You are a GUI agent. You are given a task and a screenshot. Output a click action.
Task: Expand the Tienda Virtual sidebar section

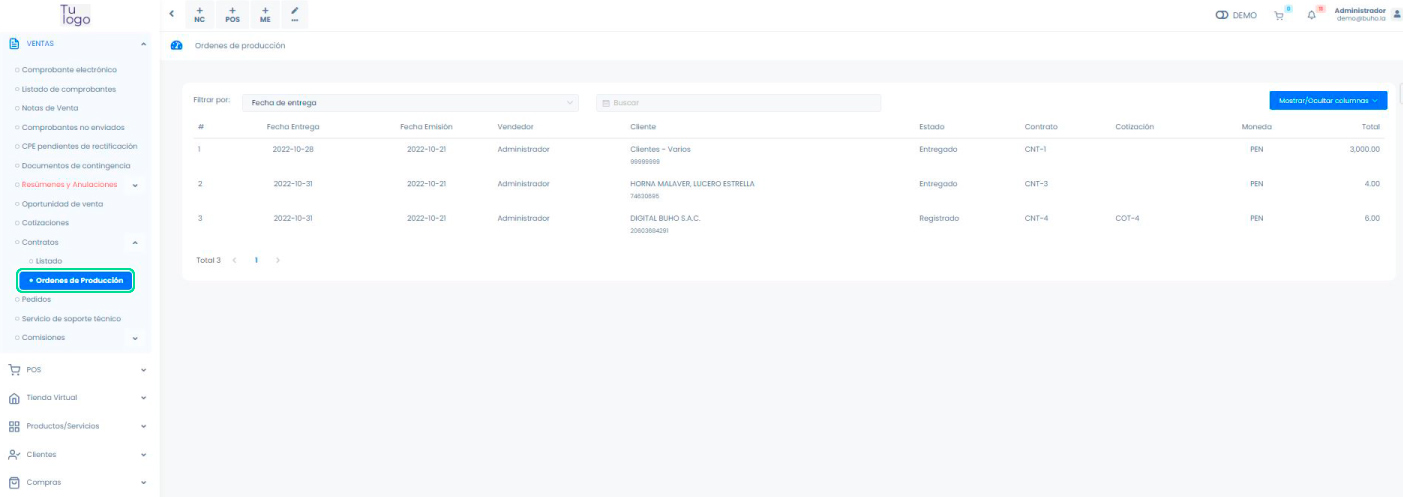78,398
